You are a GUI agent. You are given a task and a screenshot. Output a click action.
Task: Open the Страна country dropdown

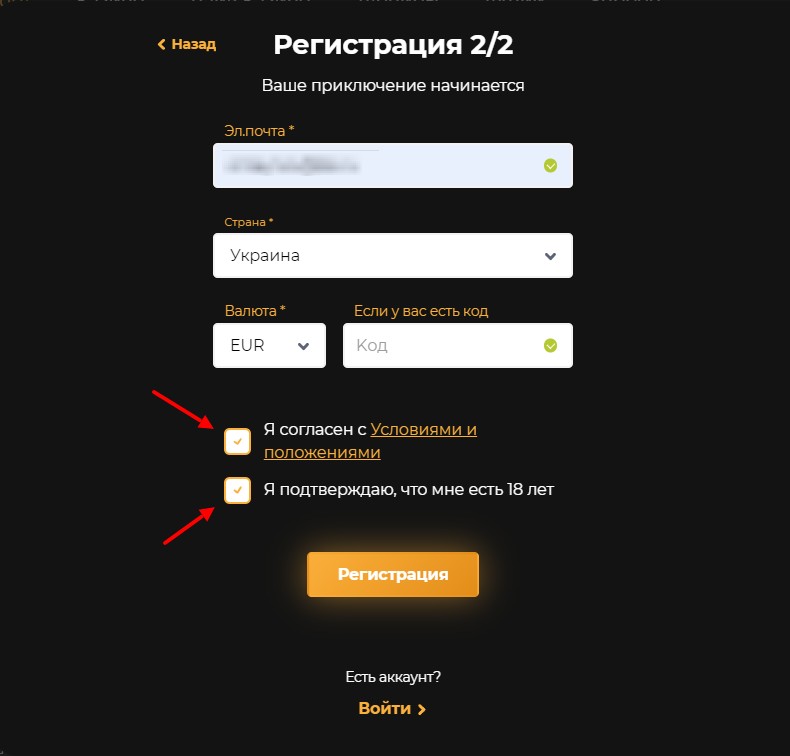tap(392, 255)
